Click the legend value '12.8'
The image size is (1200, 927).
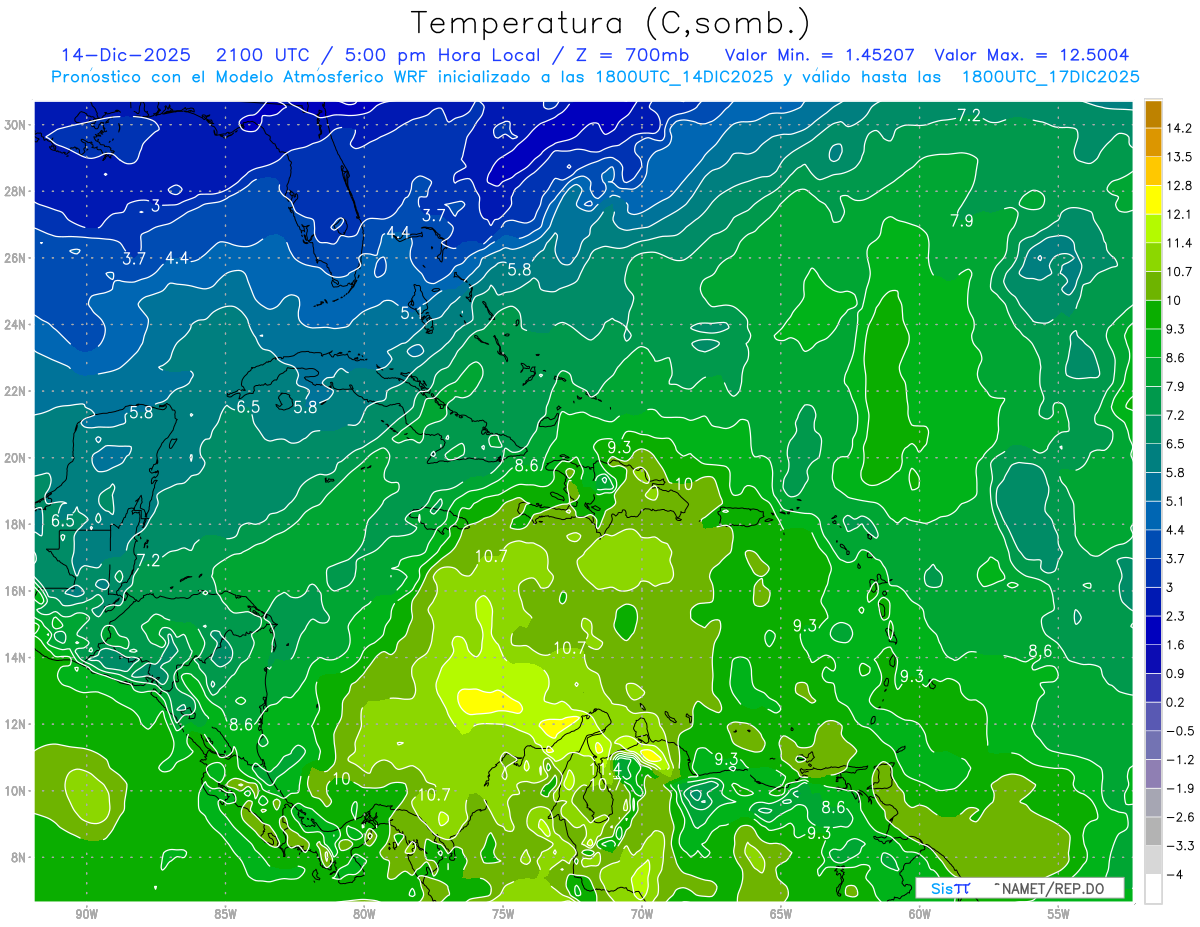point(1178,186)
